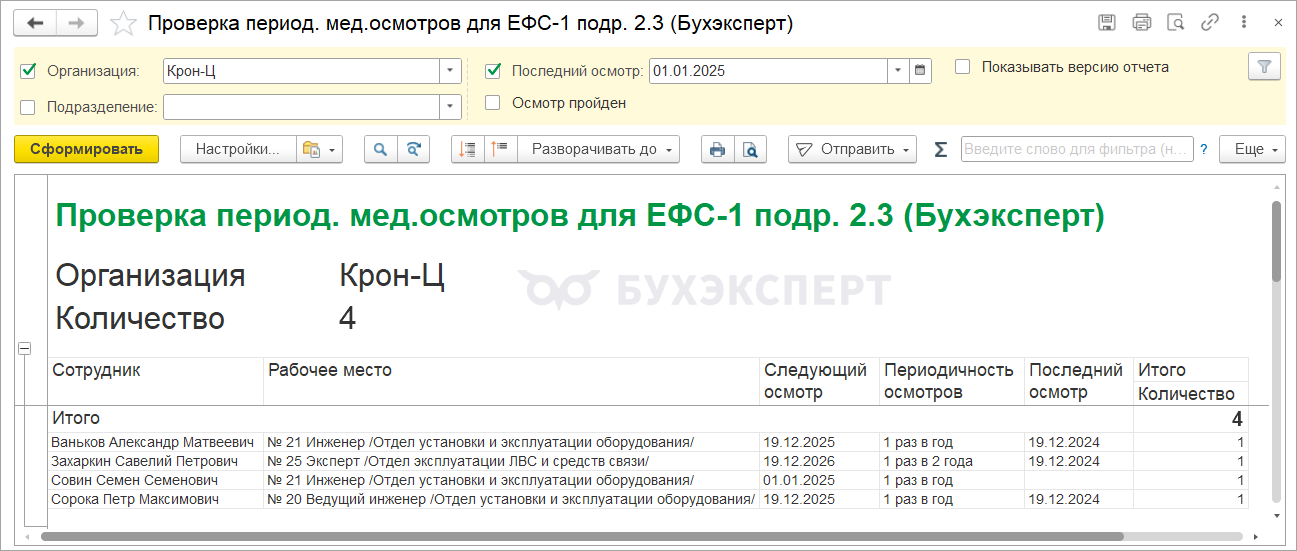Viewport: 1297px width, 551px height.
Task: Collapse the report group with minus box
Action: [25, 348]
